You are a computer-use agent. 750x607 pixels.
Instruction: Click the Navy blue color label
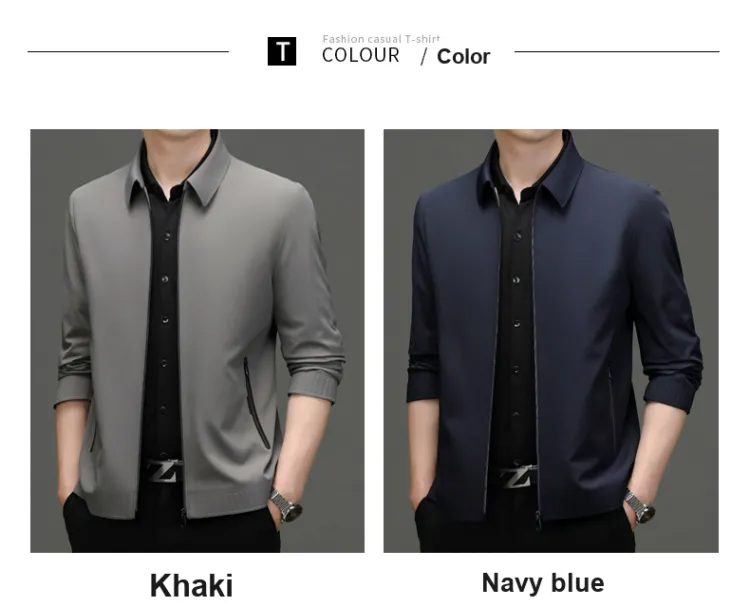tap(543, 583)
